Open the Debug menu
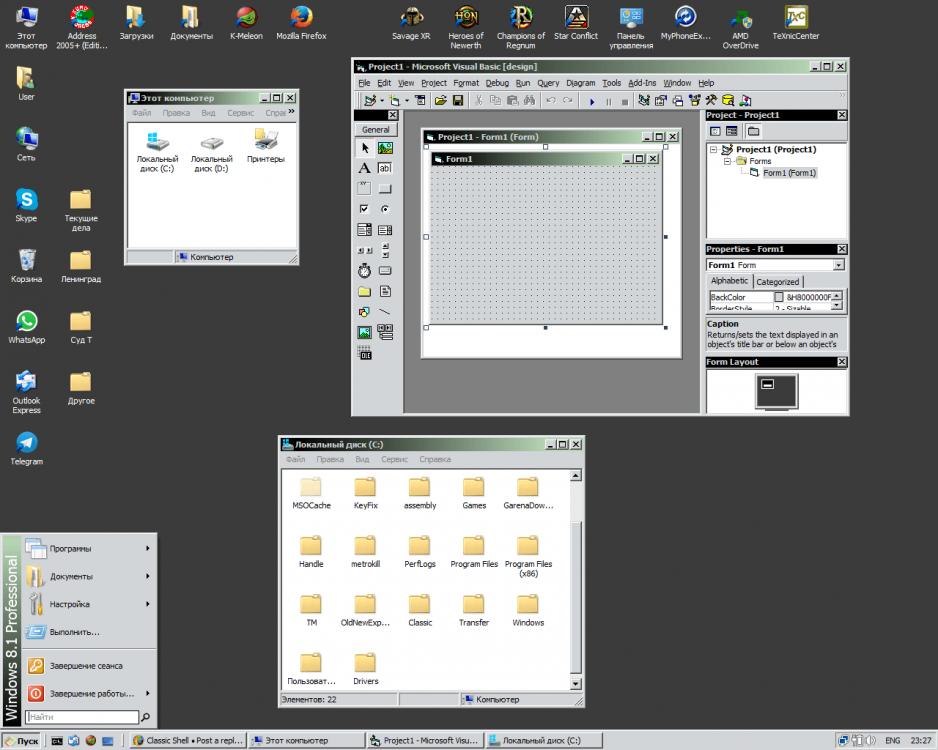 coord(497,83)
